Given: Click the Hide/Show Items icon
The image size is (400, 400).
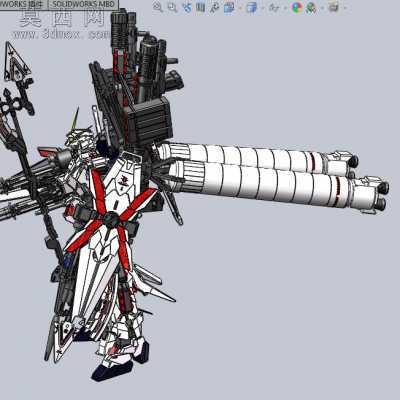Looking at the screenshot, I should (x=274, y=7).
